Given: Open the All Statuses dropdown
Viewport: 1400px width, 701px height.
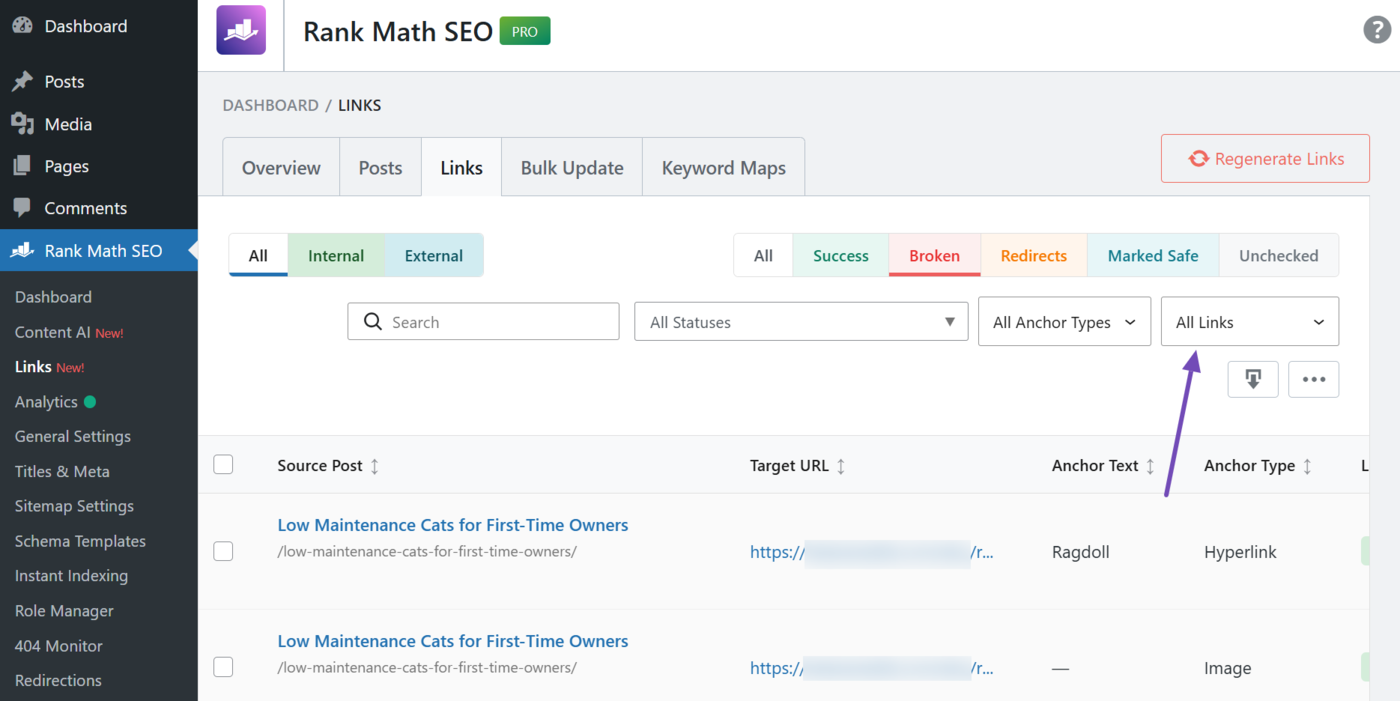Looking at the screenshot, I should (x=800, y=321).
